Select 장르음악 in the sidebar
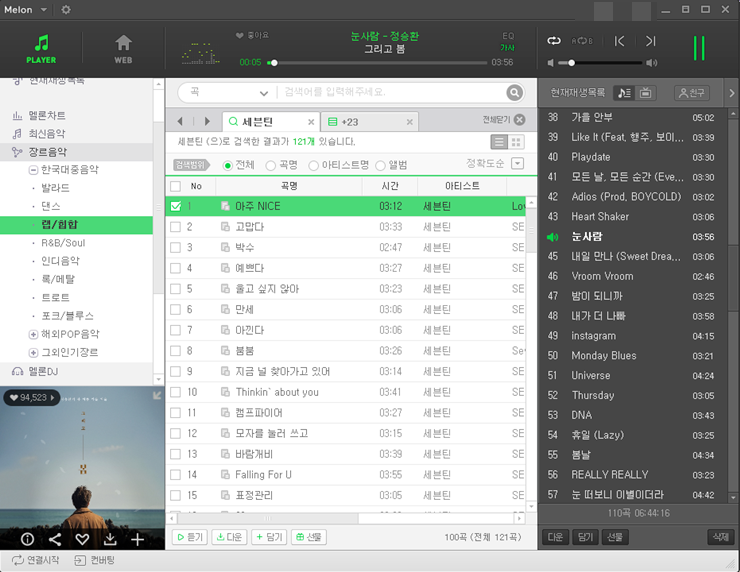740x572 pixels. point(76,152)
